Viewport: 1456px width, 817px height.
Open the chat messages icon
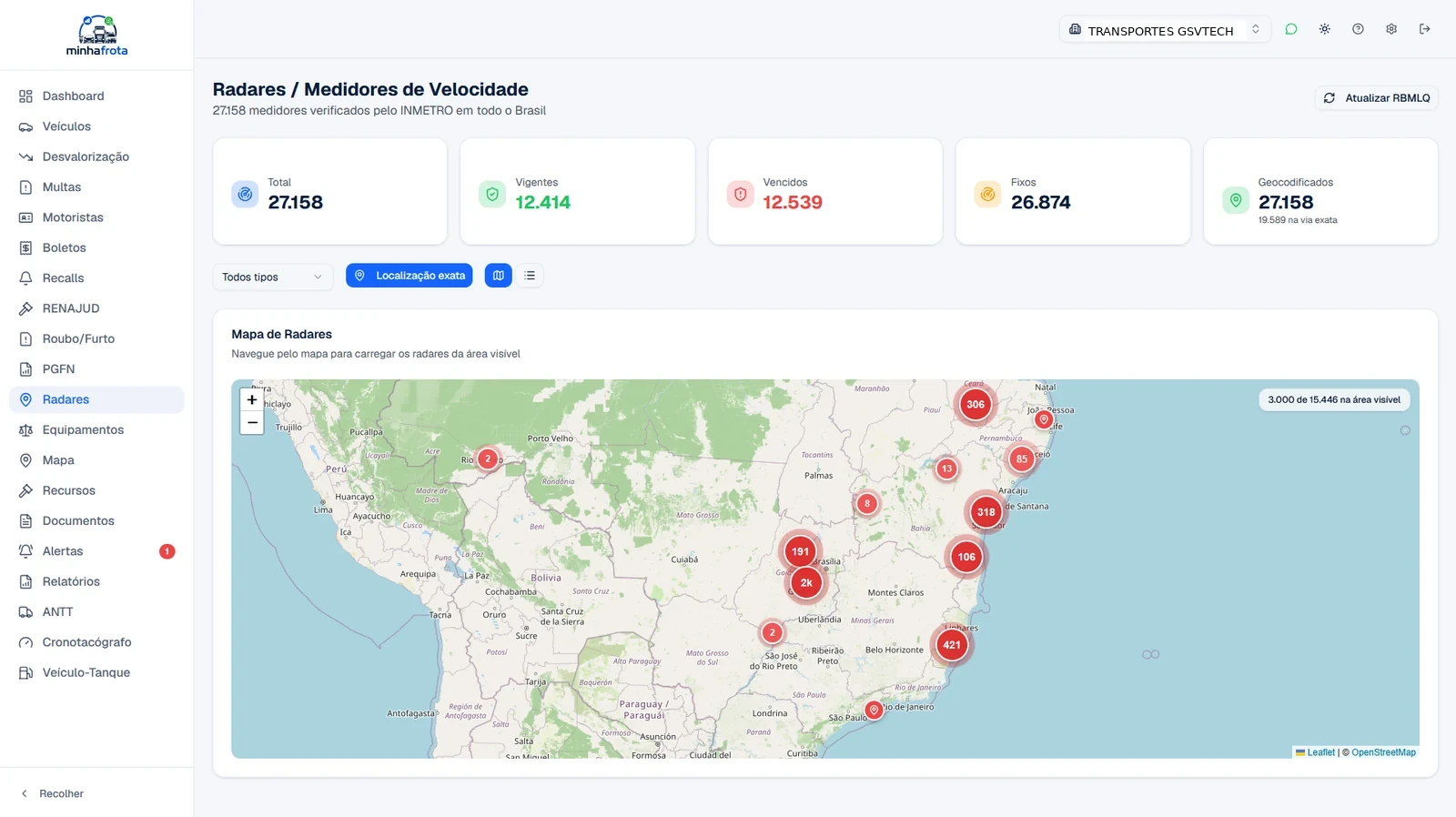coord(1290,29)
